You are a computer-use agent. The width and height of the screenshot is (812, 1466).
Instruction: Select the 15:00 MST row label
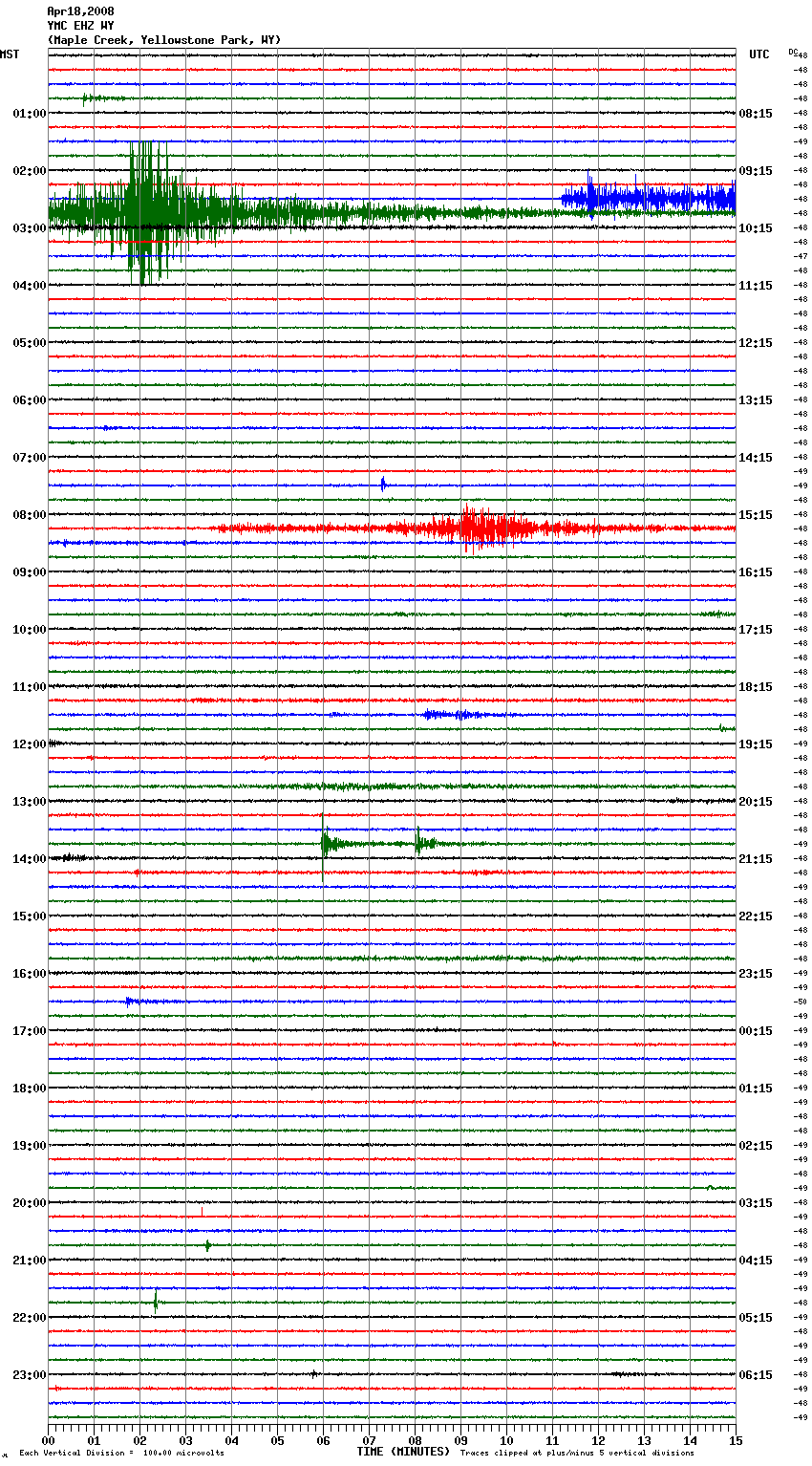click(x=30, y=916)
